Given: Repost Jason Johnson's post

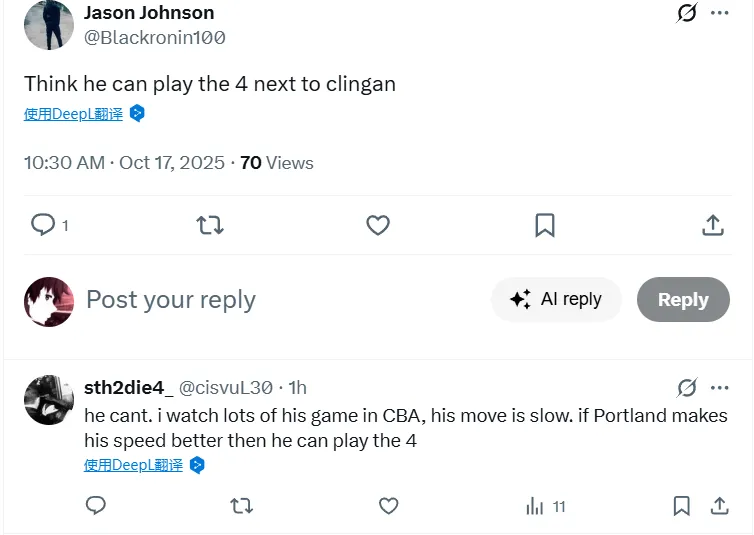Looking at the screenshot, I should (210, 225).
